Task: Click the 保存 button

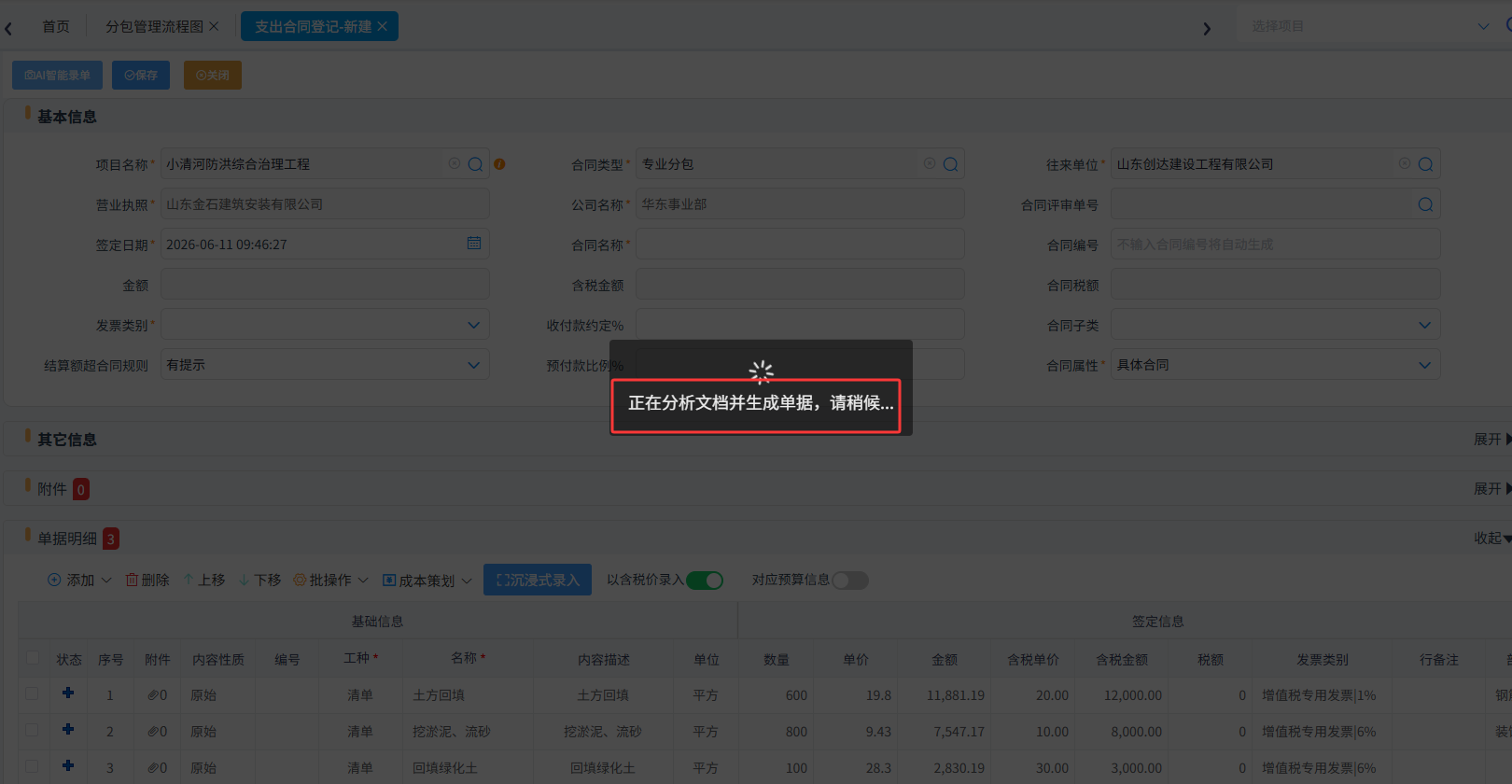Action: [141, 76]
